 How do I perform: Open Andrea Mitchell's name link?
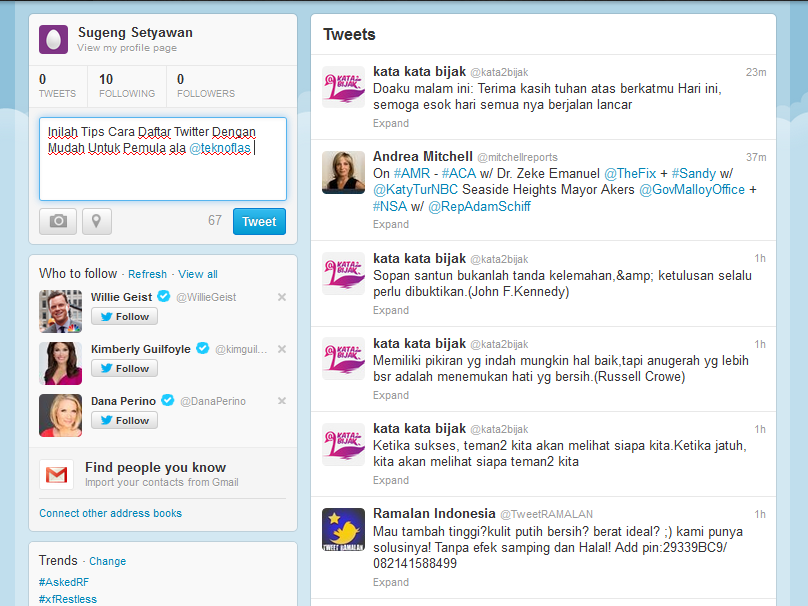423,157
